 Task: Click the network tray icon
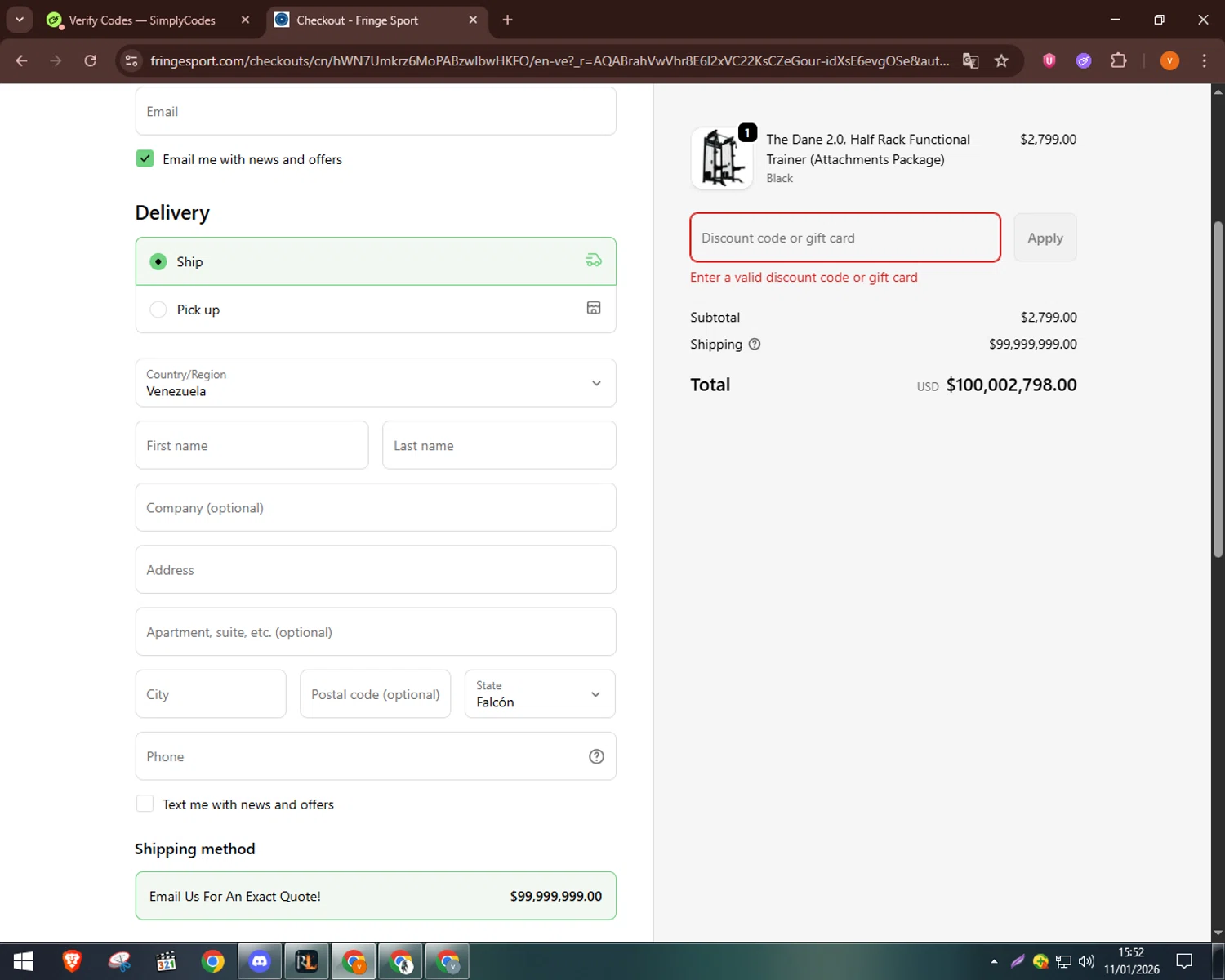point(1063,961)
